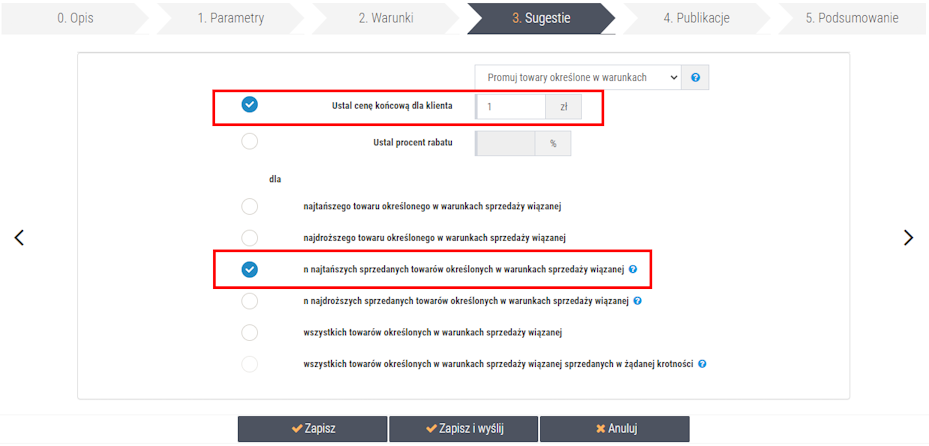This screenshot has width=929, height=446.
Task: Go to previous step with left arrow
Action: point(19,238)
